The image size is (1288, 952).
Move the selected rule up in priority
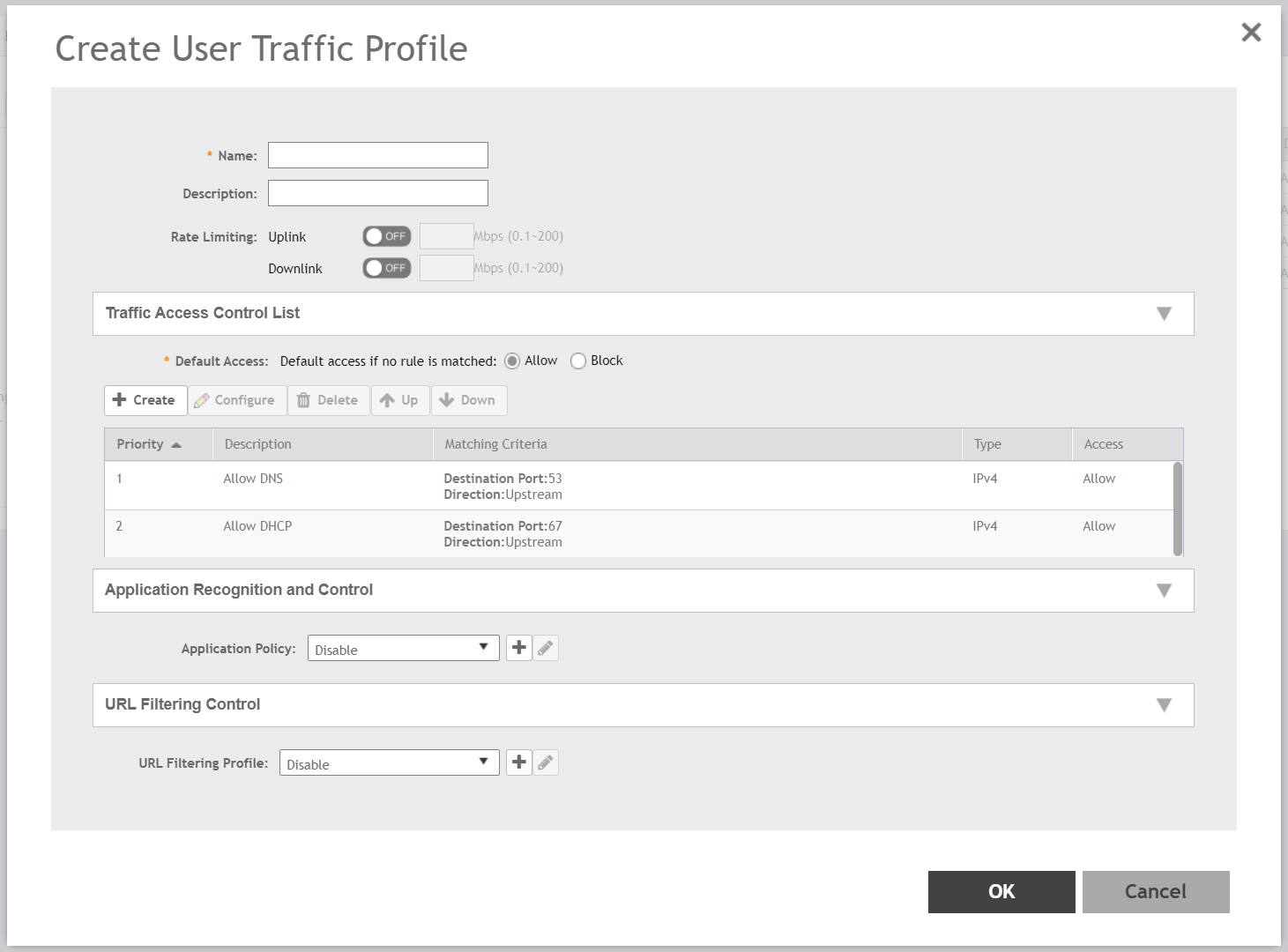point(400,400)
